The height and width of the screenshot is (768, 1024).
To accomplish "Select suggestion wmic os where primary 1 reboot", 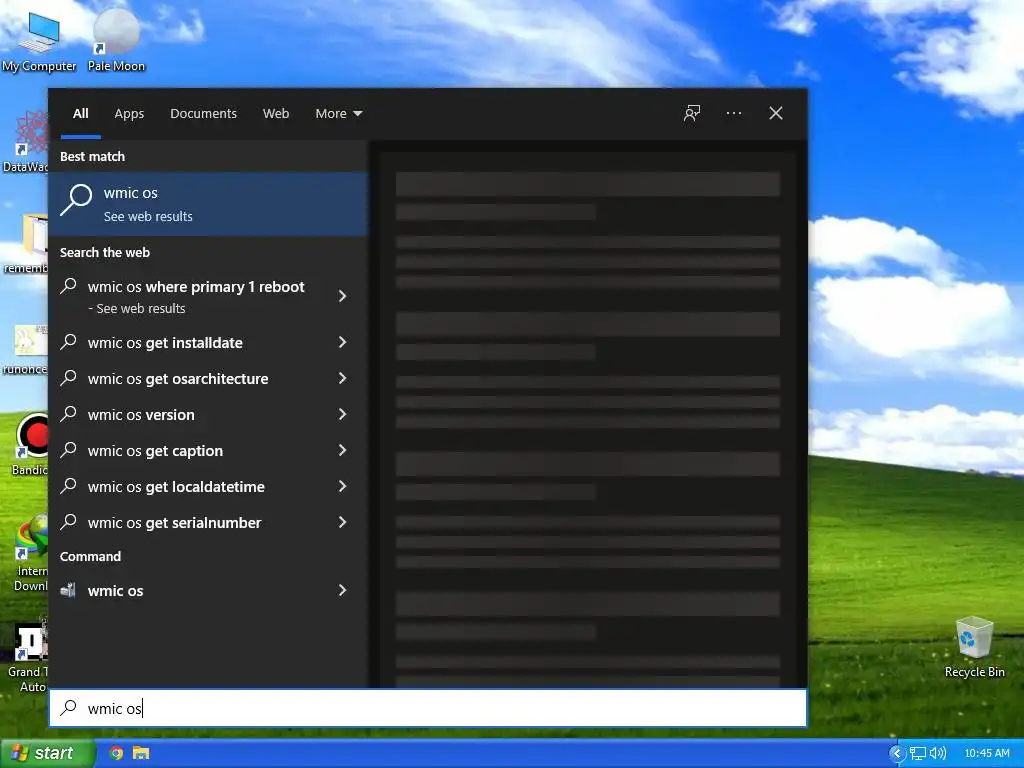I will [x=209, y=296].
